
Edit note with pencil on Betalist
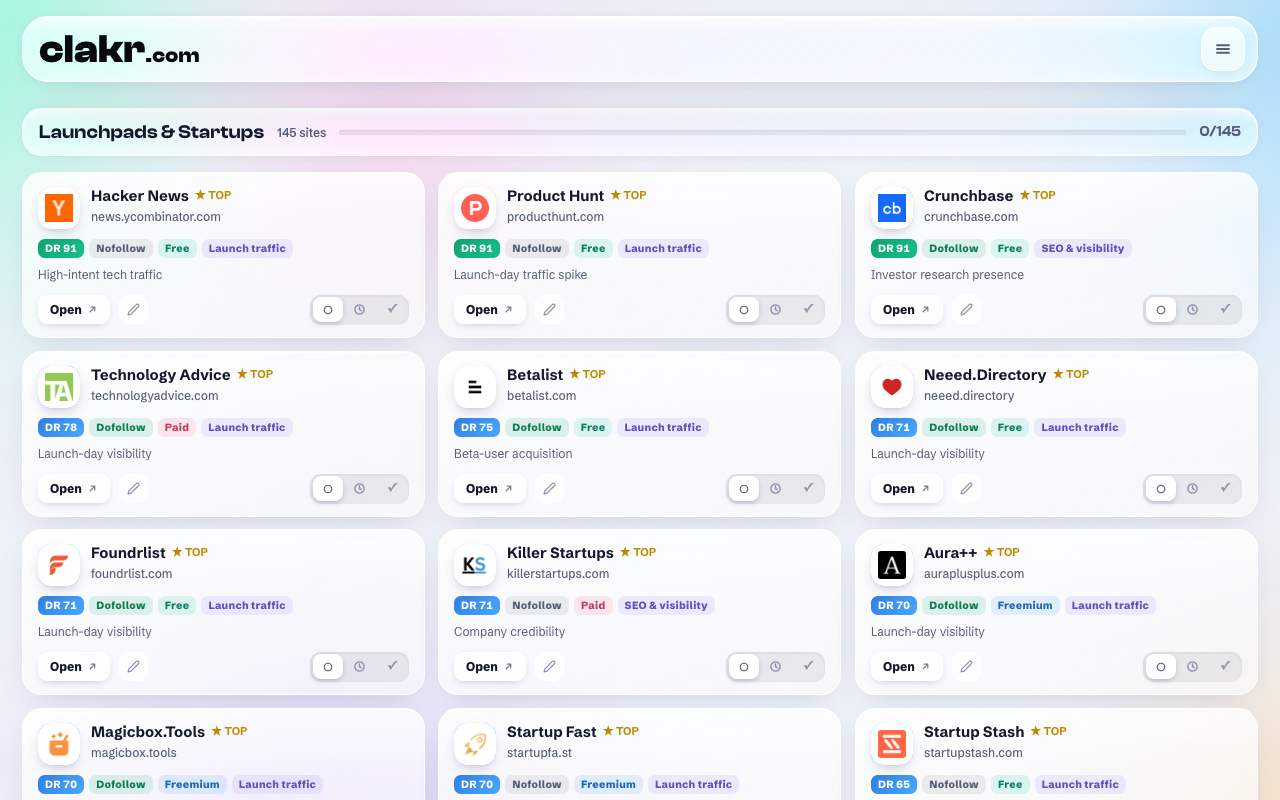click(x=549, y=489)
